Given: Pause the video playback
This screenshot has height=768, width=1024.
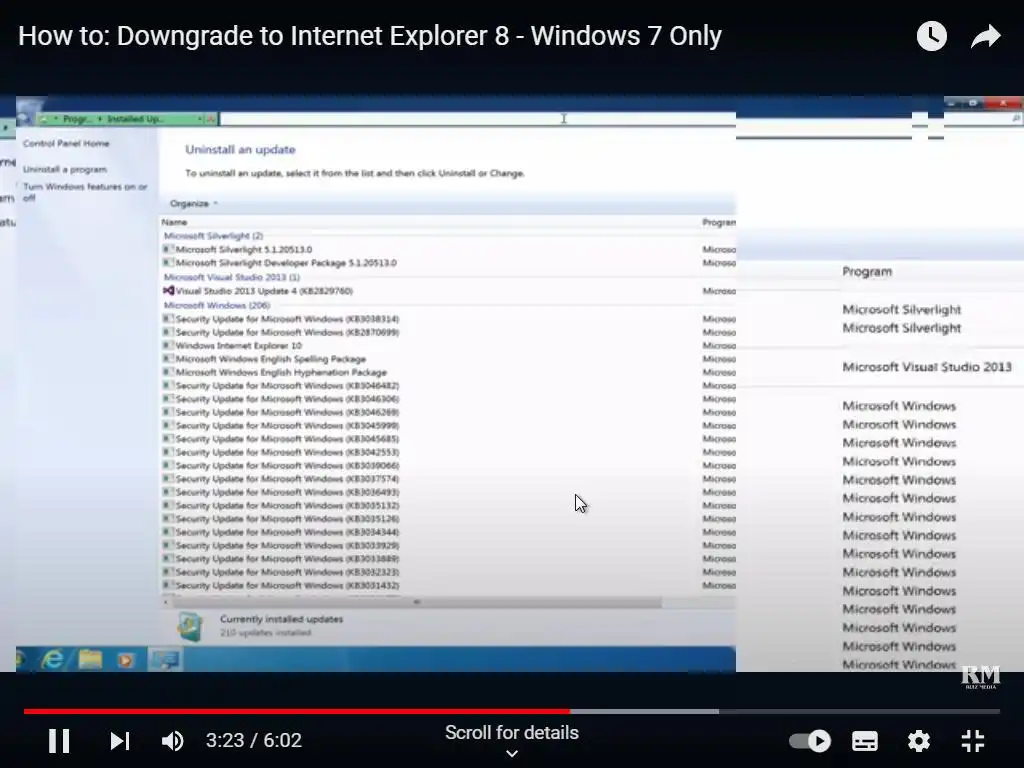Looking at the screenshot, I should 59,741.
